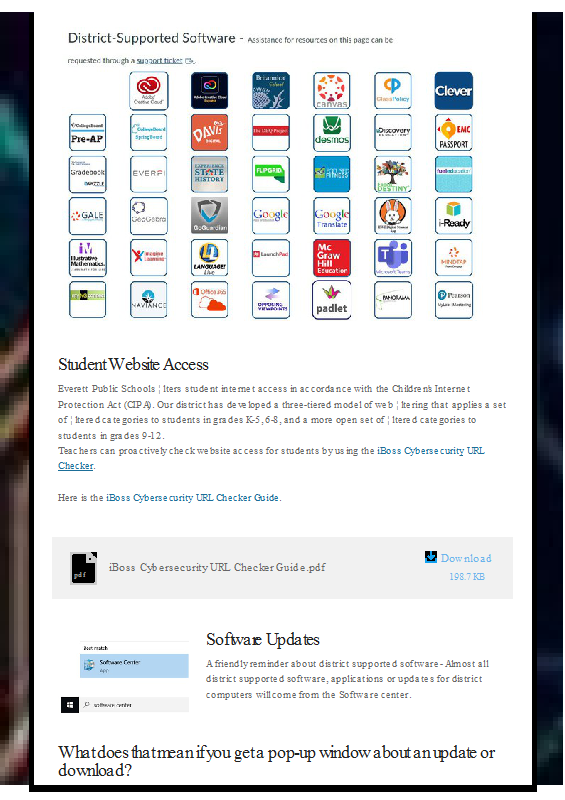
Task: Open the Davis Digital icon
Action: [209, 133]
